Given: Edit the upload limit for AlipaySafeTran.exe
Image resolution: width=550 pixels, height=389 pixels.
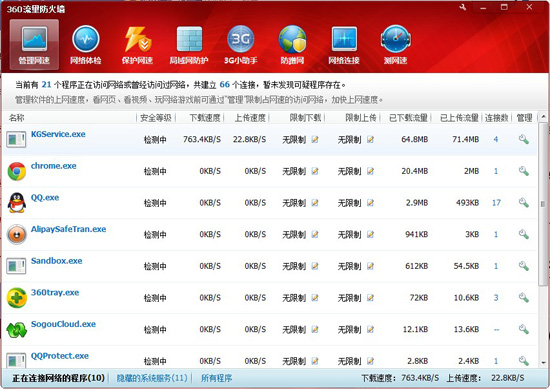Looking at the screenshot, I should pyautogui.click(x=370, y=234).
